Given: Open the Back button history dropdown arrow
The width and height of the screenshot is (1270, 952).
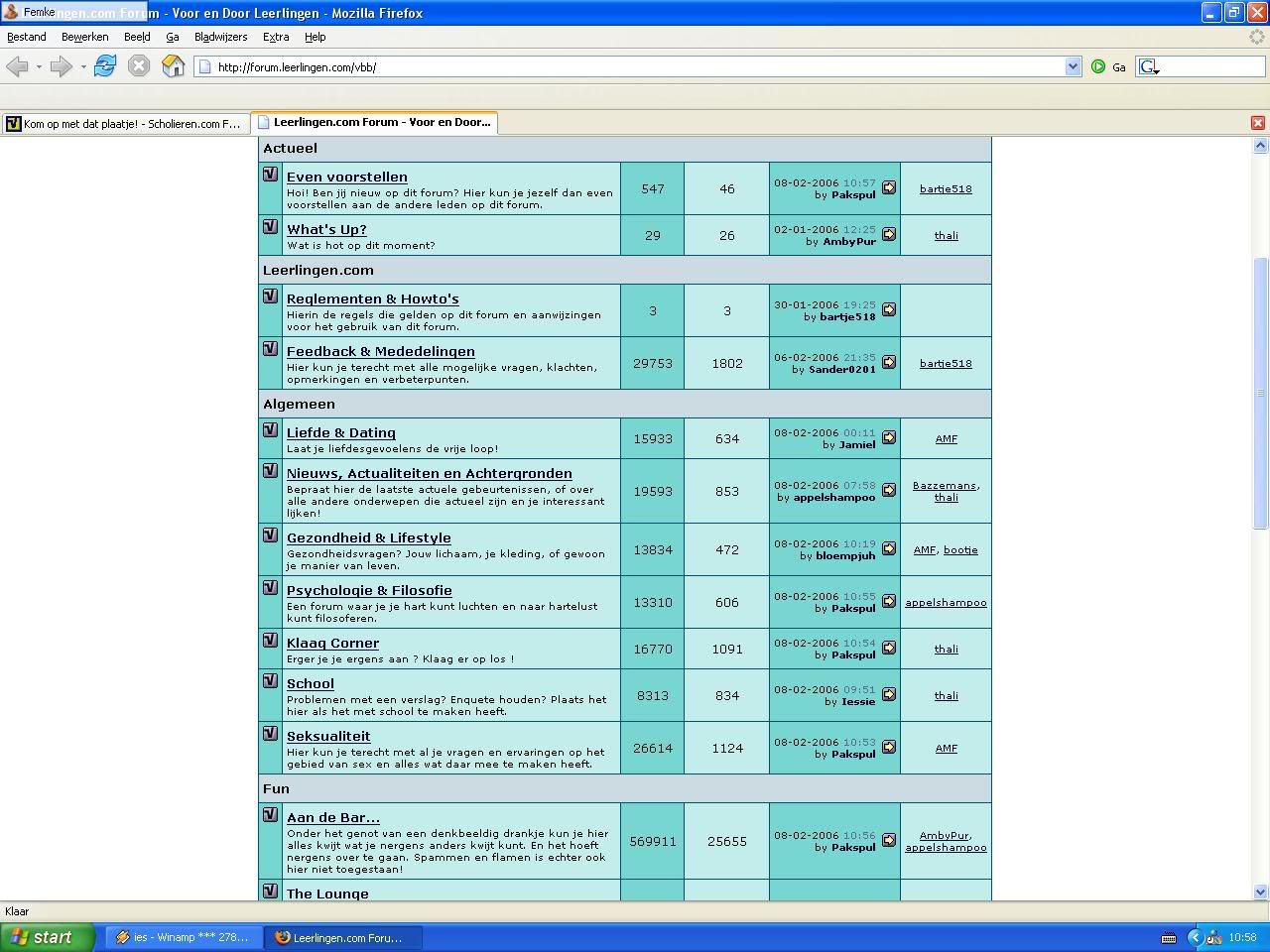Looking at the screenshot, I should [39, 66].
